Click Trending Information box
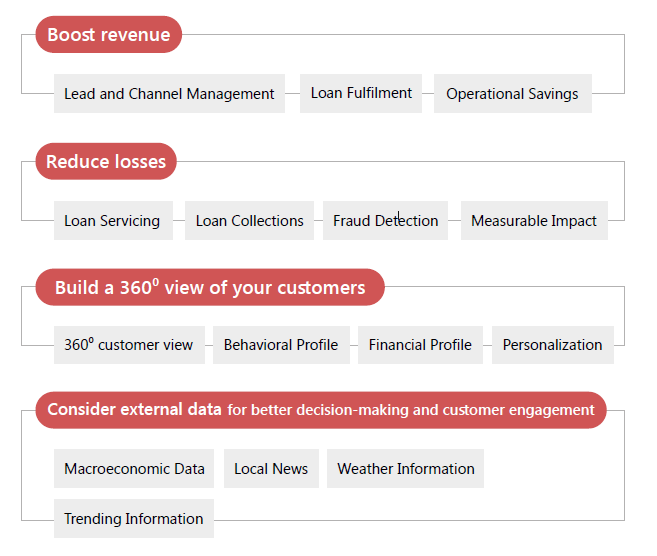Image resolution: width=657 pixels, height=556 pixels. [x=134, y=518]
